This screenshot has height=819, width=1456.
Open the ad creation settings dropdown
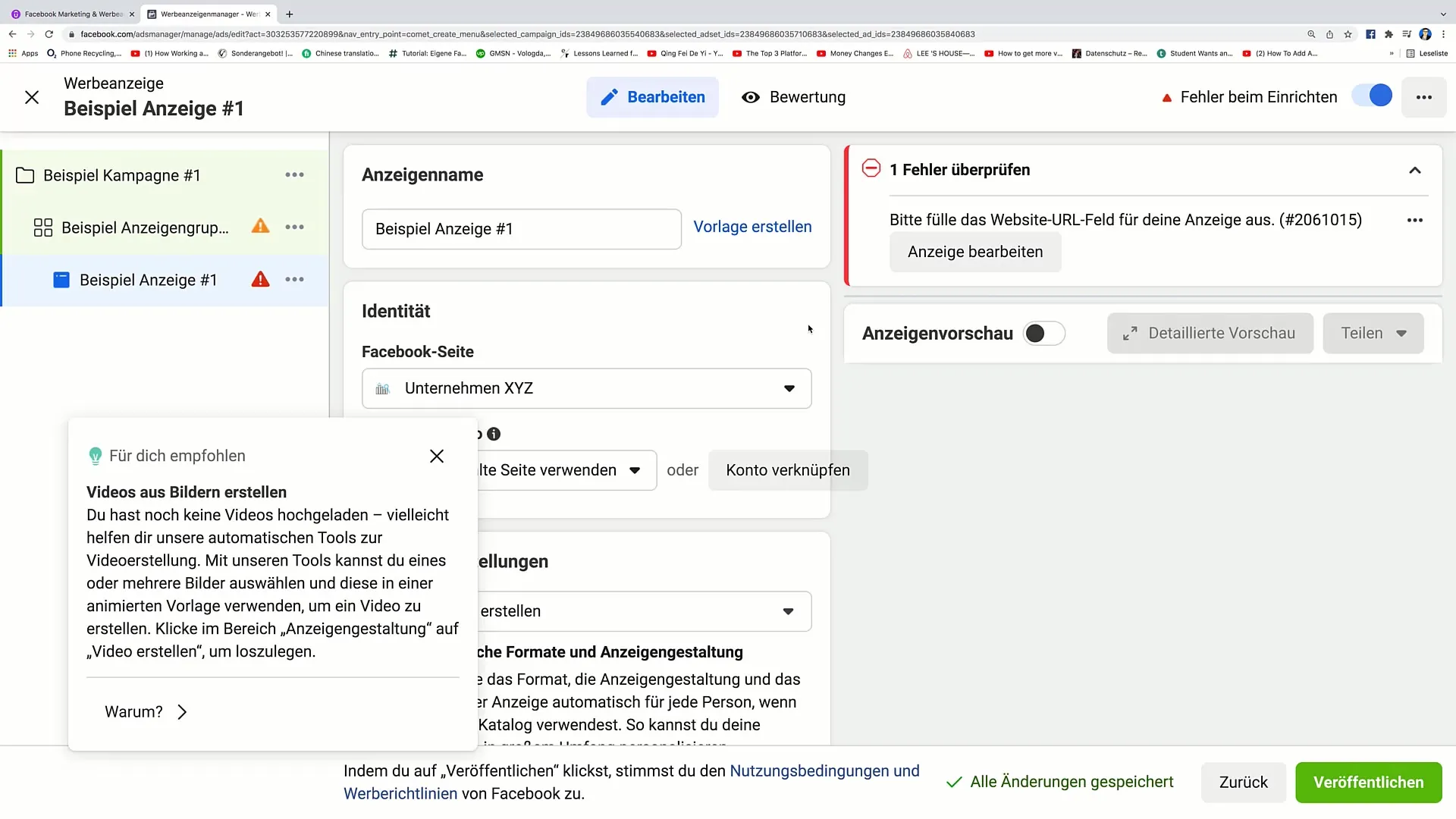click(789, 611)
